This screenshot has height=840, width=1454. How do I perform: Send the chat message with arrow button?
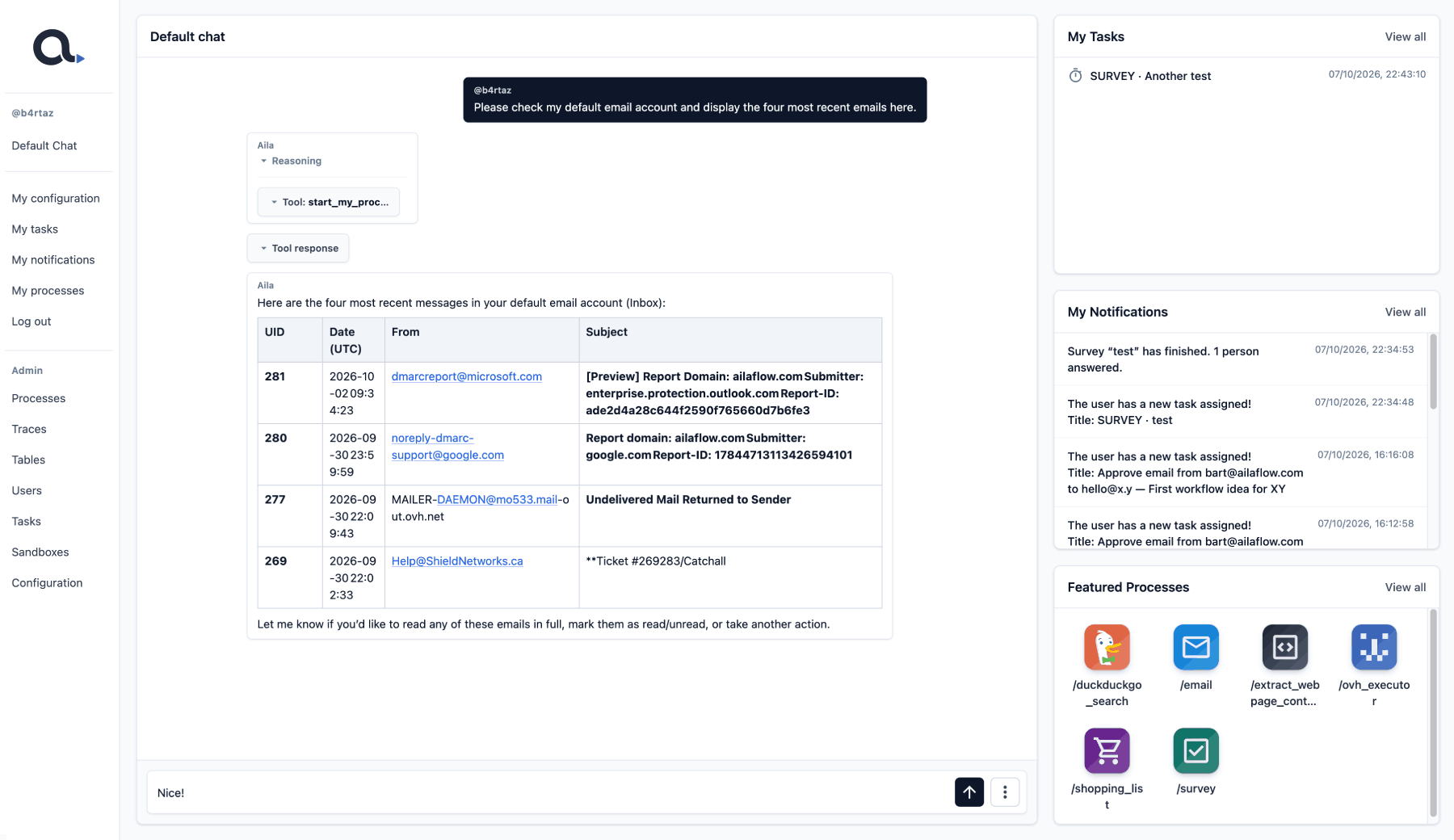[969, 792]
